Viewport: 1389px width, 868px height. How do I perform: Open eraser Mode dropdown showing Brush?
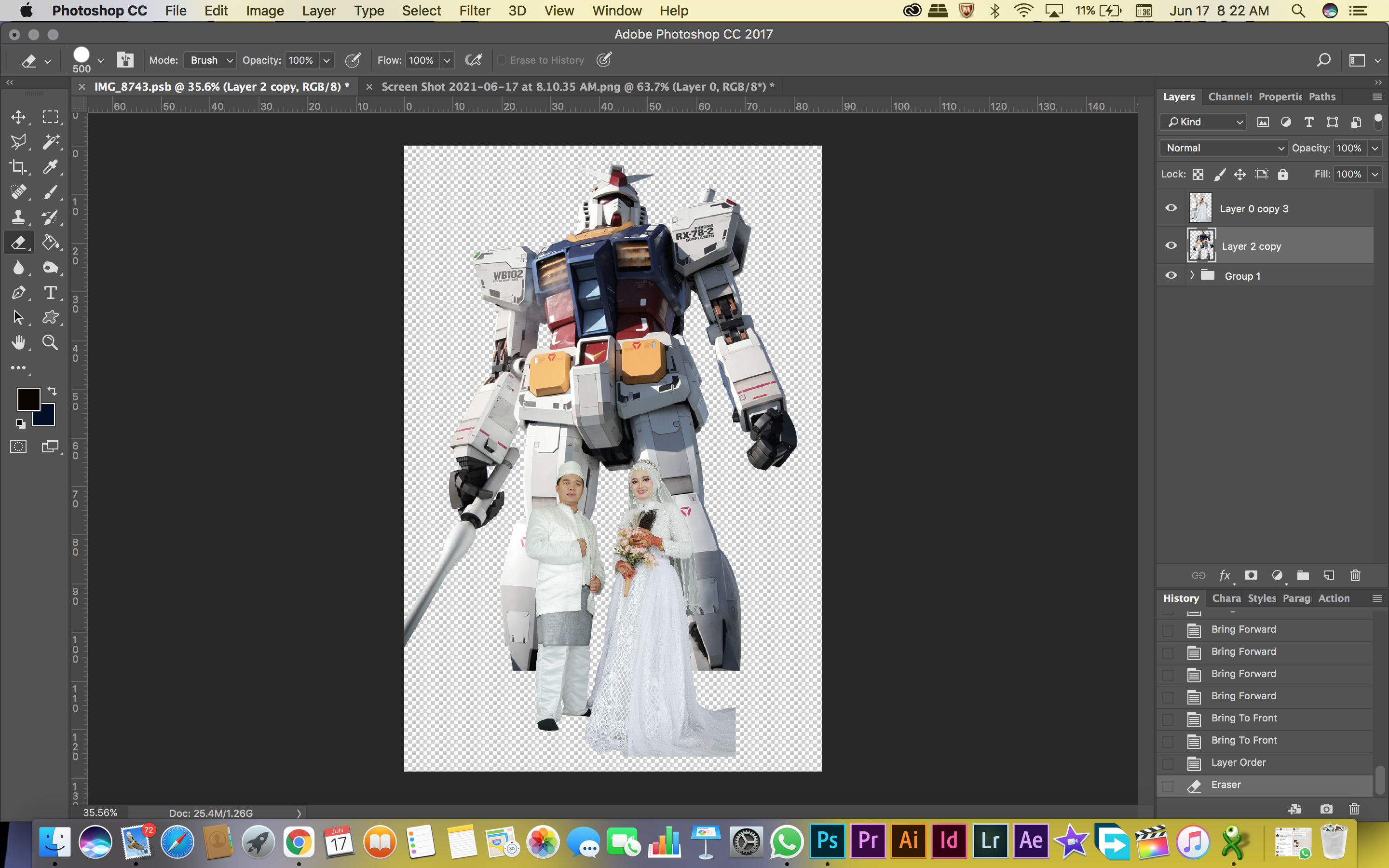pos(210,60)
